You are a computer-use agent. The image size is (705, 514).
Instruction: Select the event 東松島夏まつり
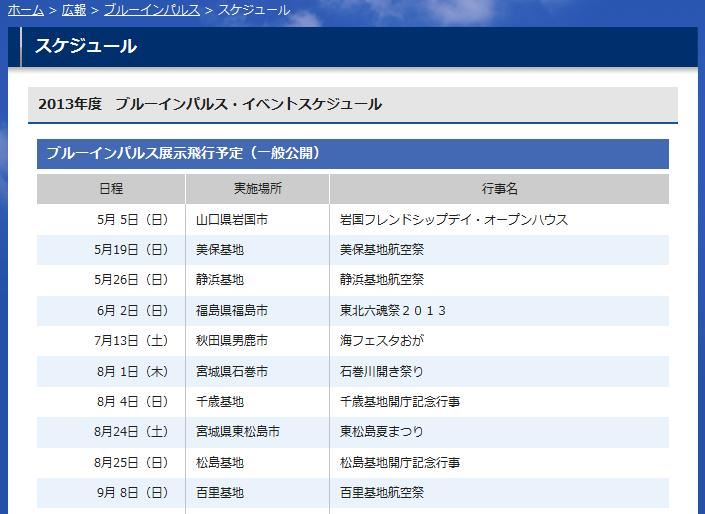click(382, 432)
